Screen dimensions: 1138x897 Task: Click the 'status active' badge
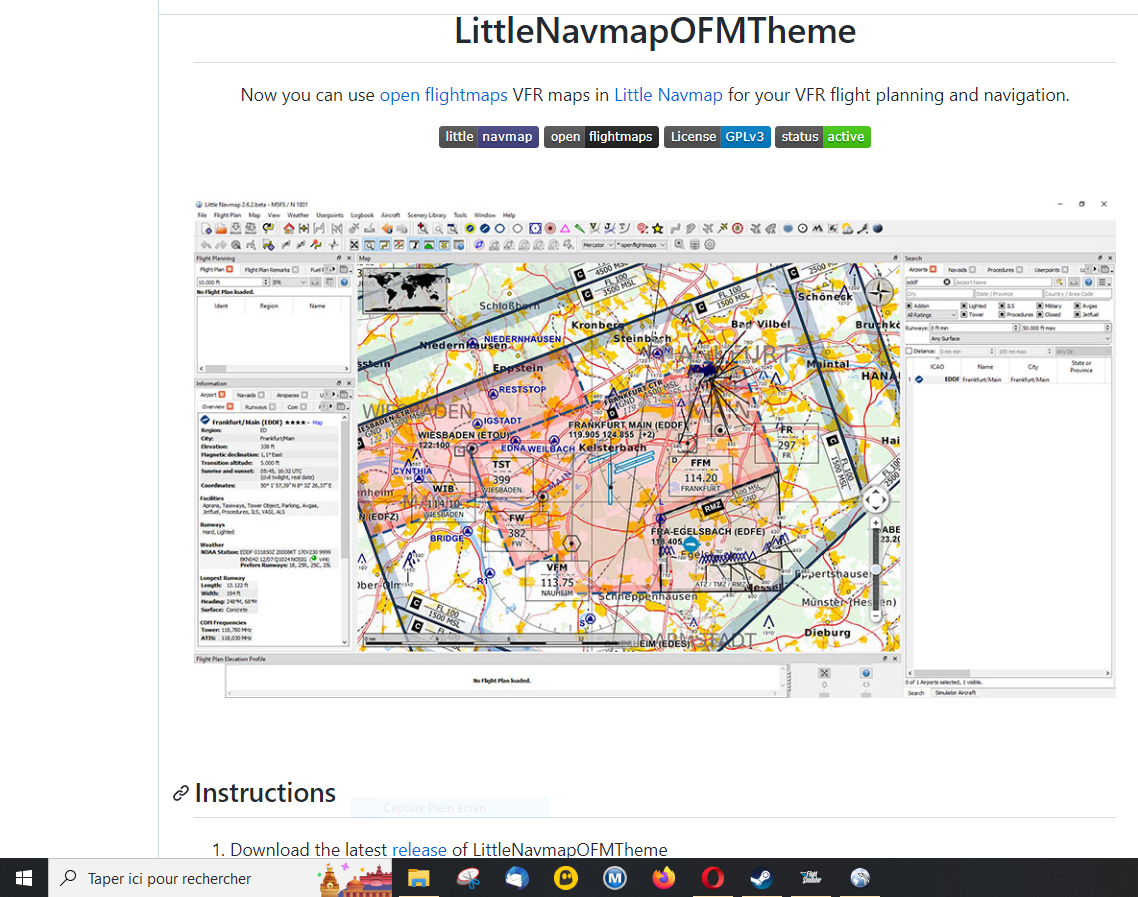click(x=822, y=136)
